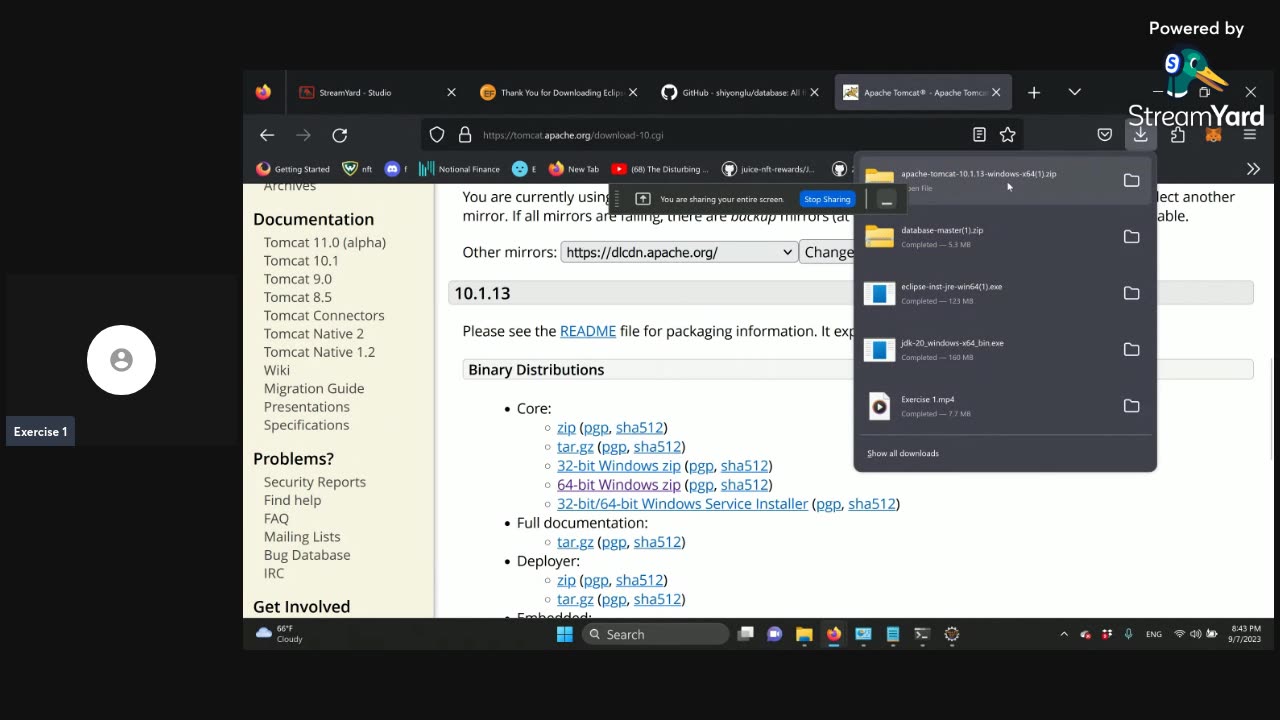Open the Firefox extensions puzzle icon
This screenshot has height=720, width=1280.
tap(1178, 135)
